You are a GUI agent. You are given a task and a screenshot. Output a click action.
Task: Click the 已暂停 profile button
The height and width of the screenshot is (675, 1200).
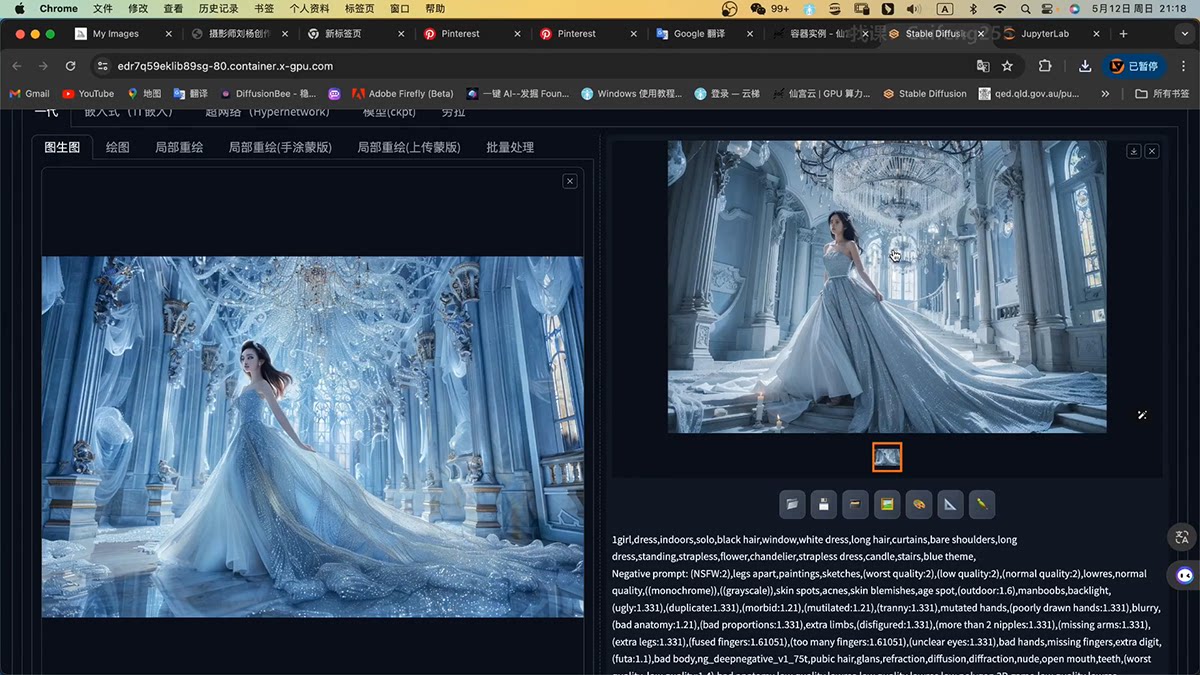click(x=1134, y=66)
